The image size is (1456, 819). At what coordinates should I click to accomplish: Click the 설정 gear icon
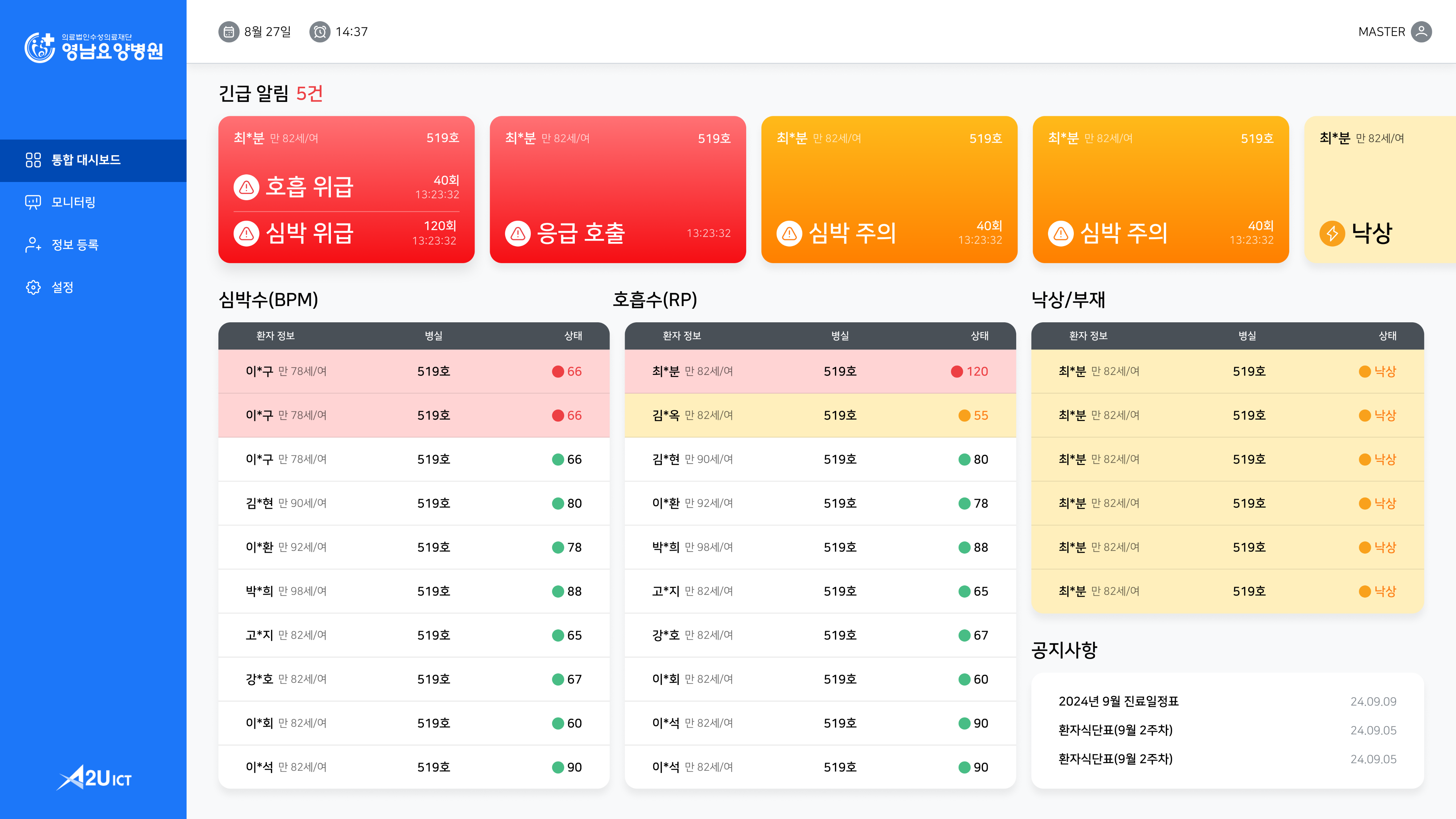33,287
